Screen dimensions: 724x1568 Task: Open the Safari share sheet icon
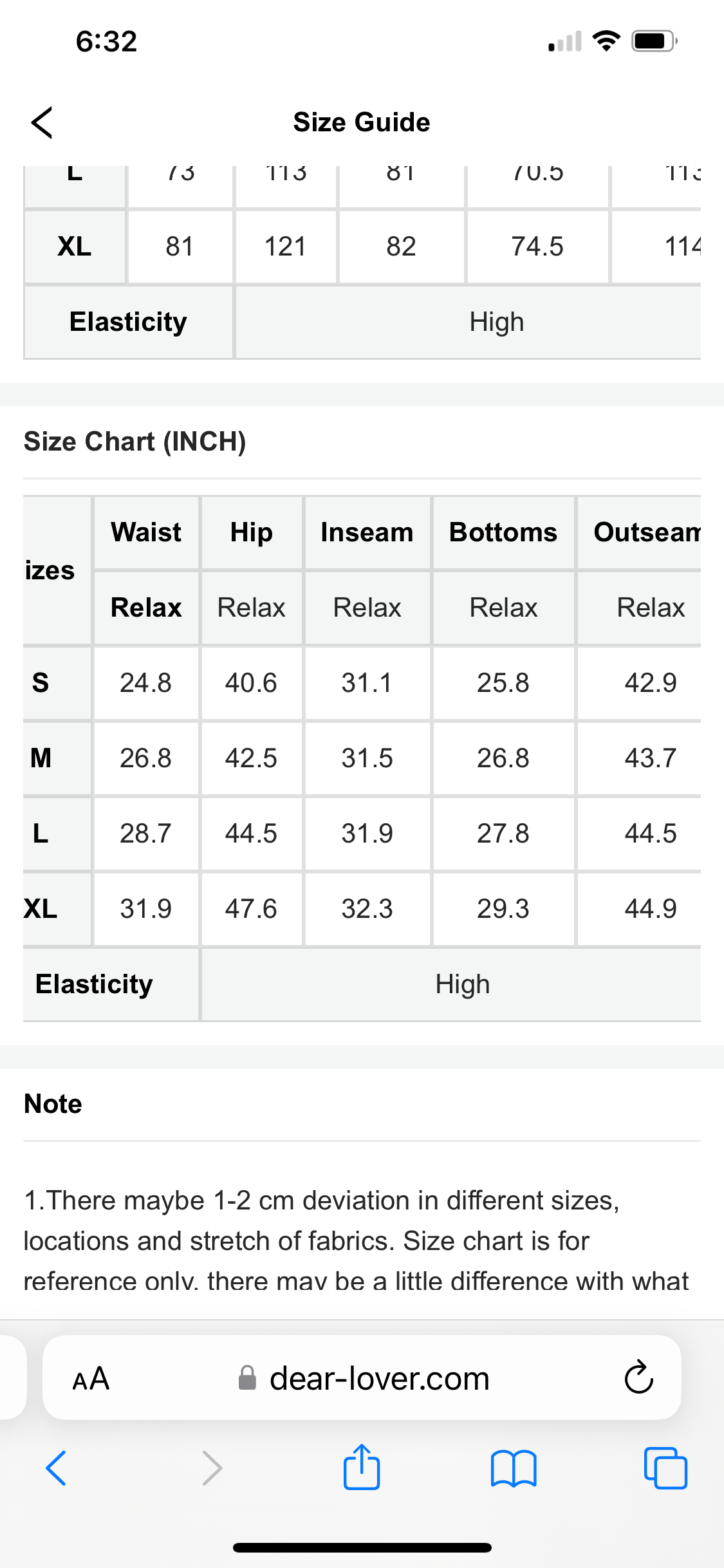coord(362,1467)
